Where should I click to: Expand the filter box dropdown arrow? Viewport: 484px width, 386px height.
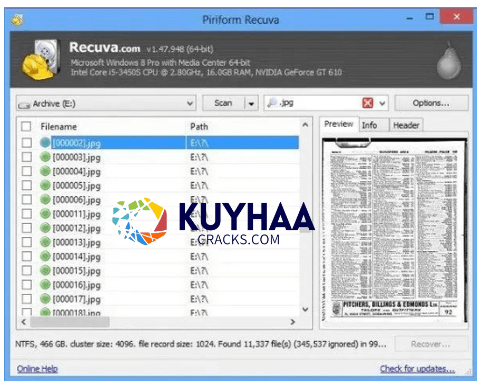click(382, 103)
